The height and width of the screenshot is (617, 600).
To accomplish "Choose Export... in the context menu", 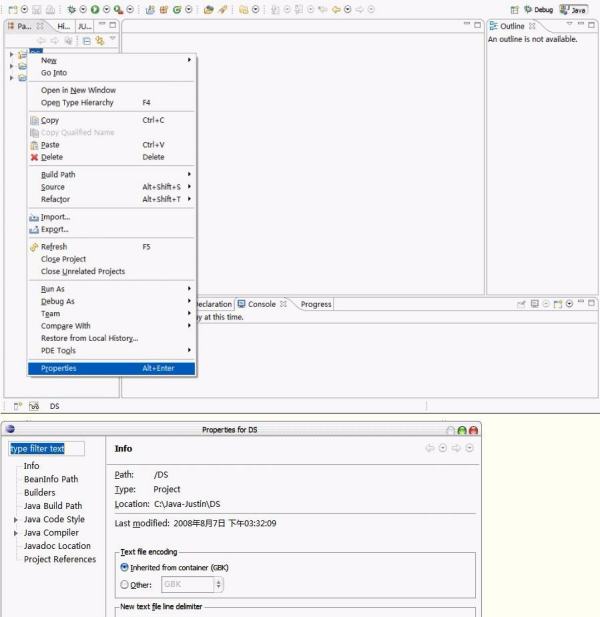I will [111, 229].
